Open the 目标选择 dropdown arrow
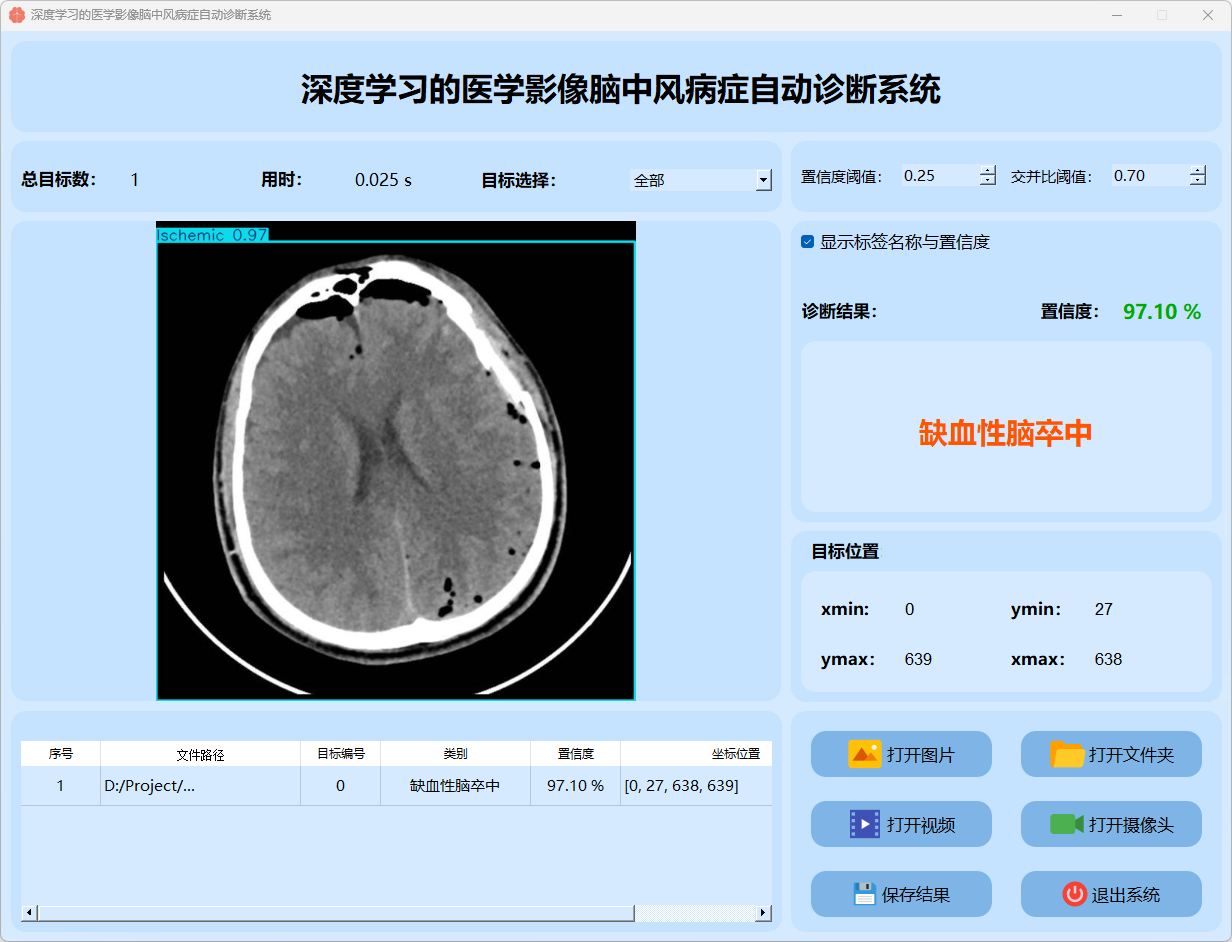Screen dimensions: 1232x942 [x=763, y=181]
